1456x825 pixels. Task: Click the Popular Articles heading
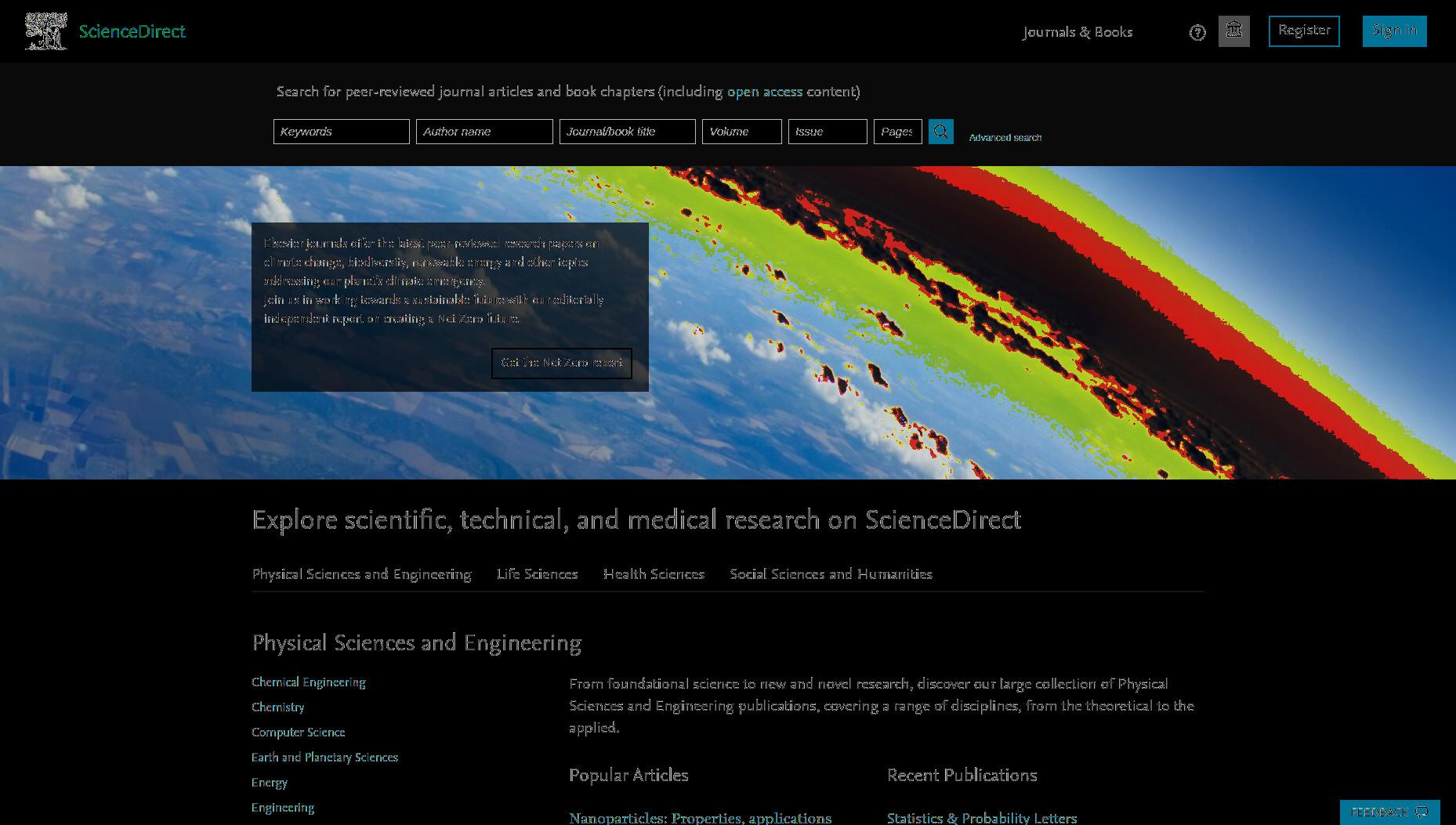click(628, 776)
